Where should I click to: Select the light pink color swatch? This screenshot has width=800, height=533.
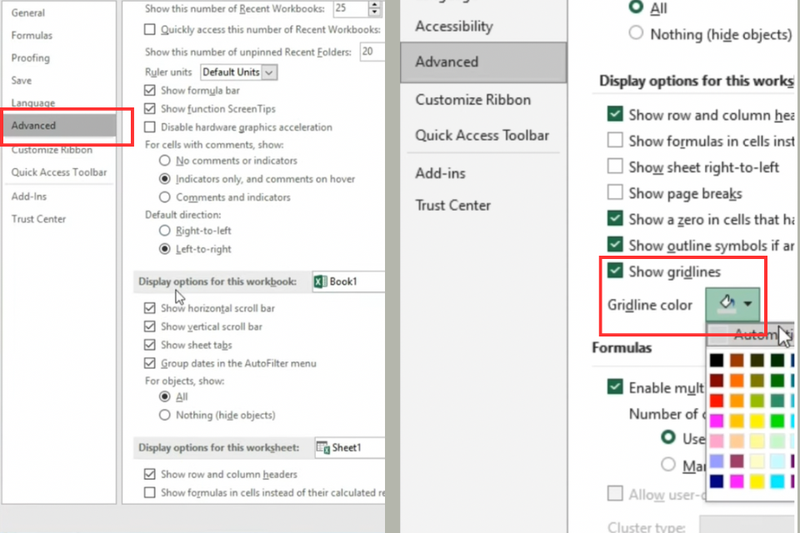tap(716, 441)
